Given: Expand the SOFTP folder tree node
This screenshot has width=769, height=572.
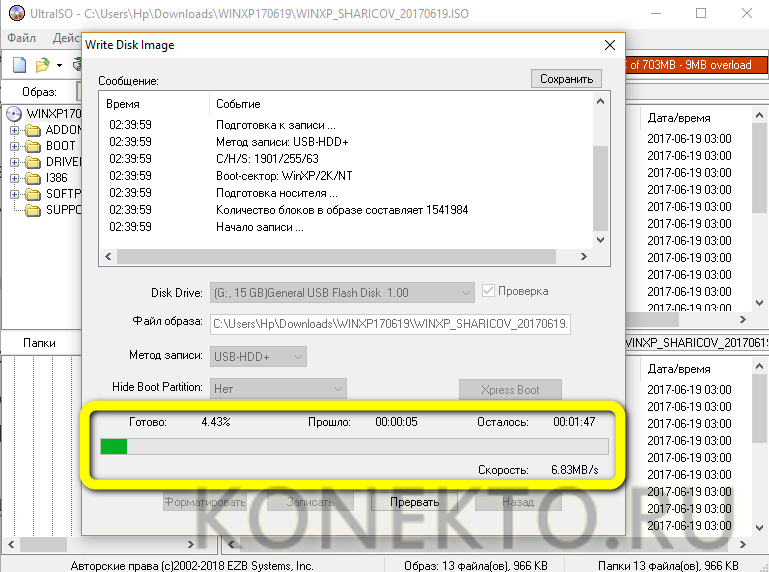Looking at the screenshot, I should point(14,194).
